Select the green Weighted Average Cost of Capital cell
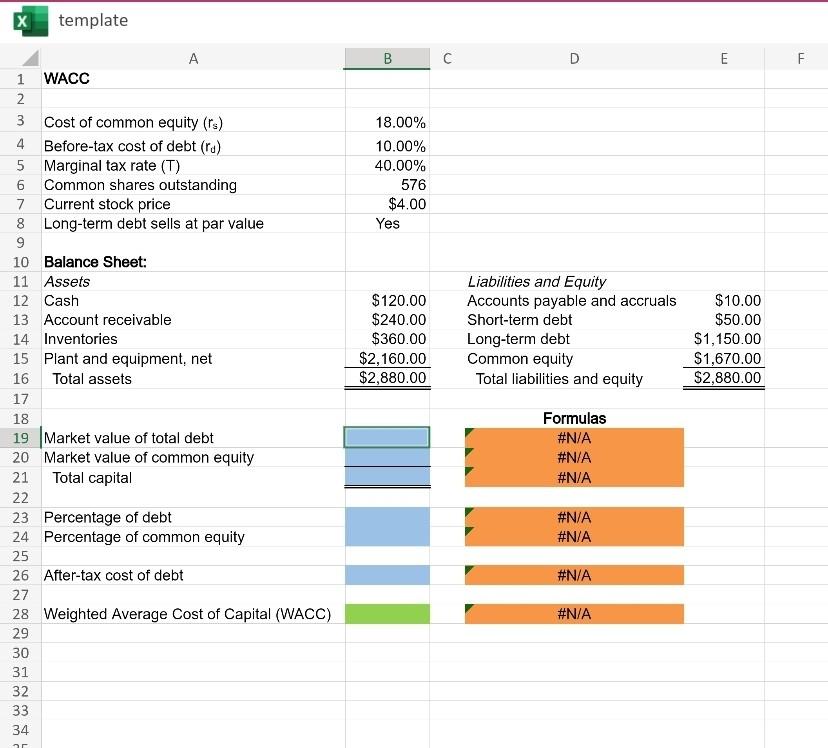Screen dimensions: 828x748 click(387, 614)
